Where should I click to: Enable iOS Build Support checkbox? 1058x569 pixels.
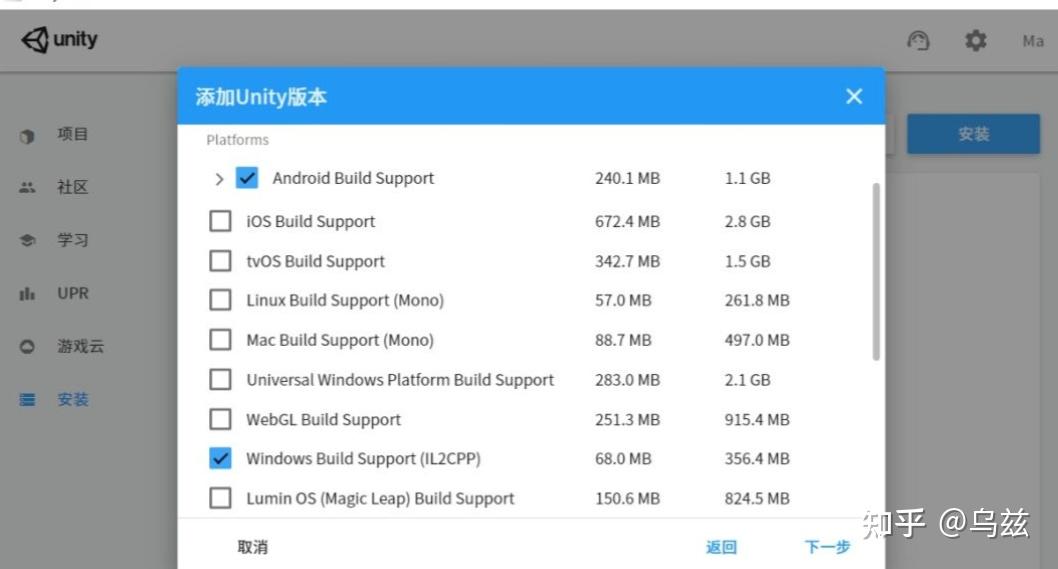[220, 221]
